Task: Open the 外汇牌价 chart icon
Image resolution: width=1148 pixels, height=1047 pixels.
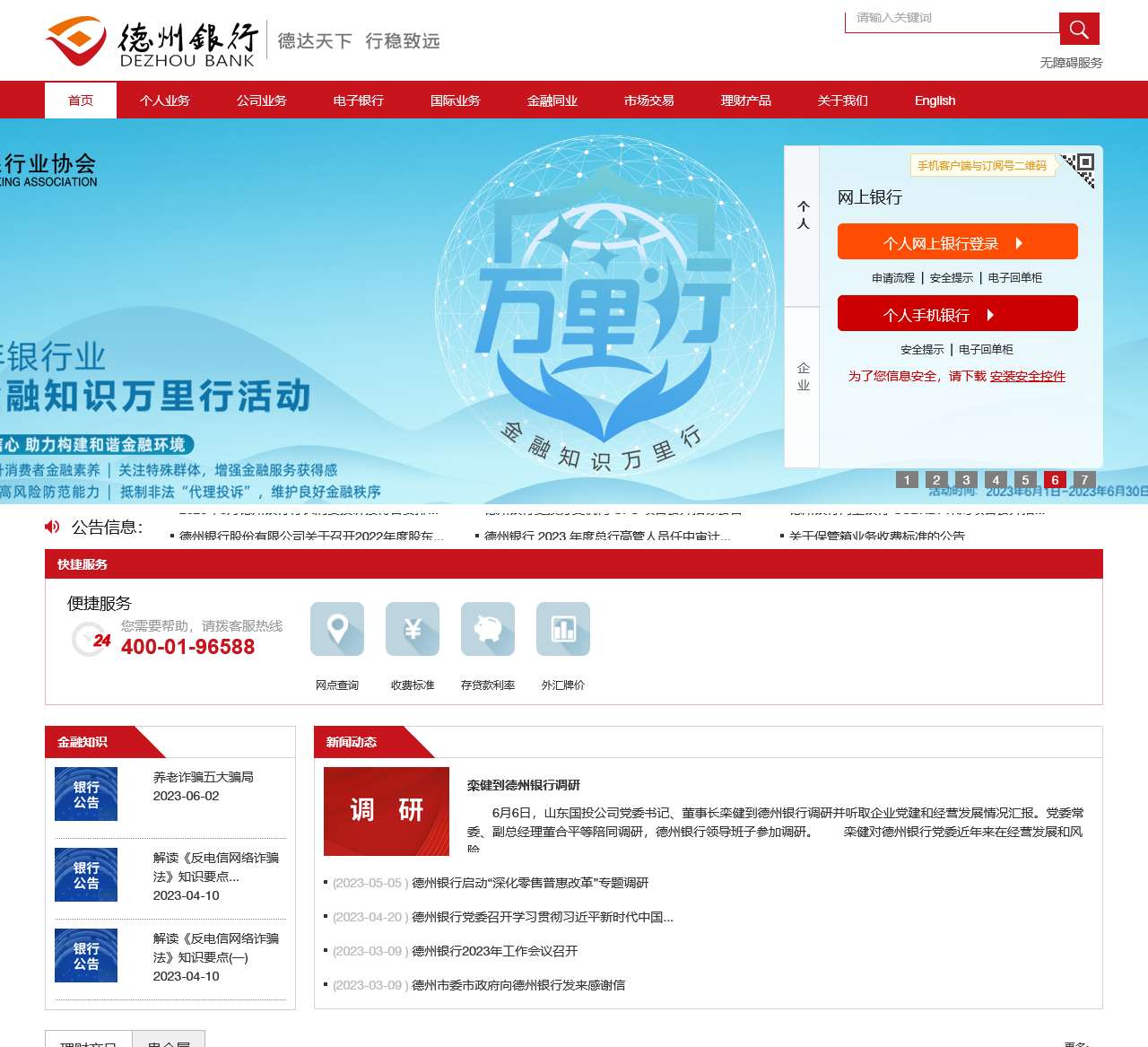Action: (563, 629)
